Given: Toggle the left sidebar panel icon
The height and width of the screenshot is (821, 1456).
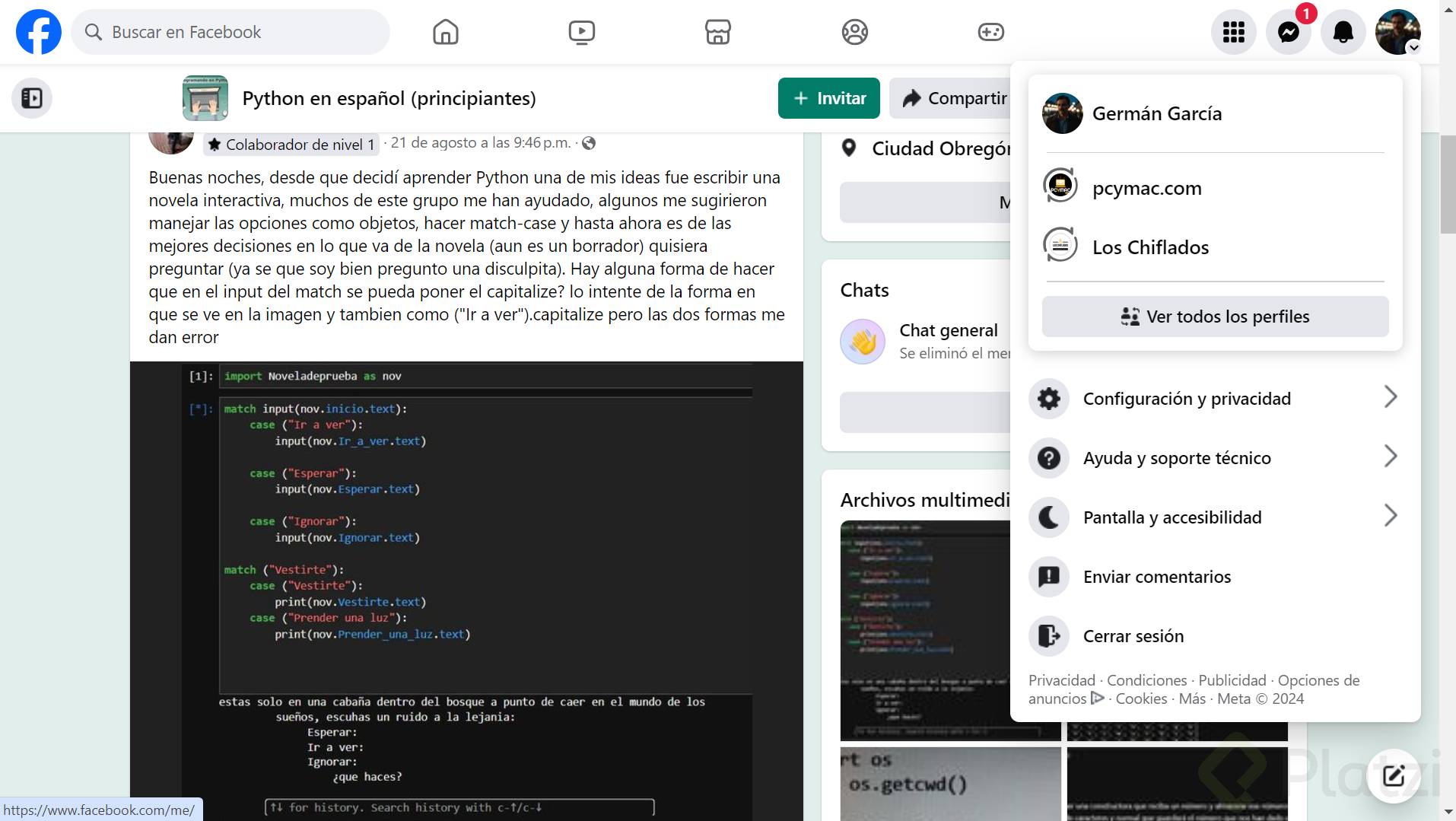Looking at the screenshot, I should 32,98.
